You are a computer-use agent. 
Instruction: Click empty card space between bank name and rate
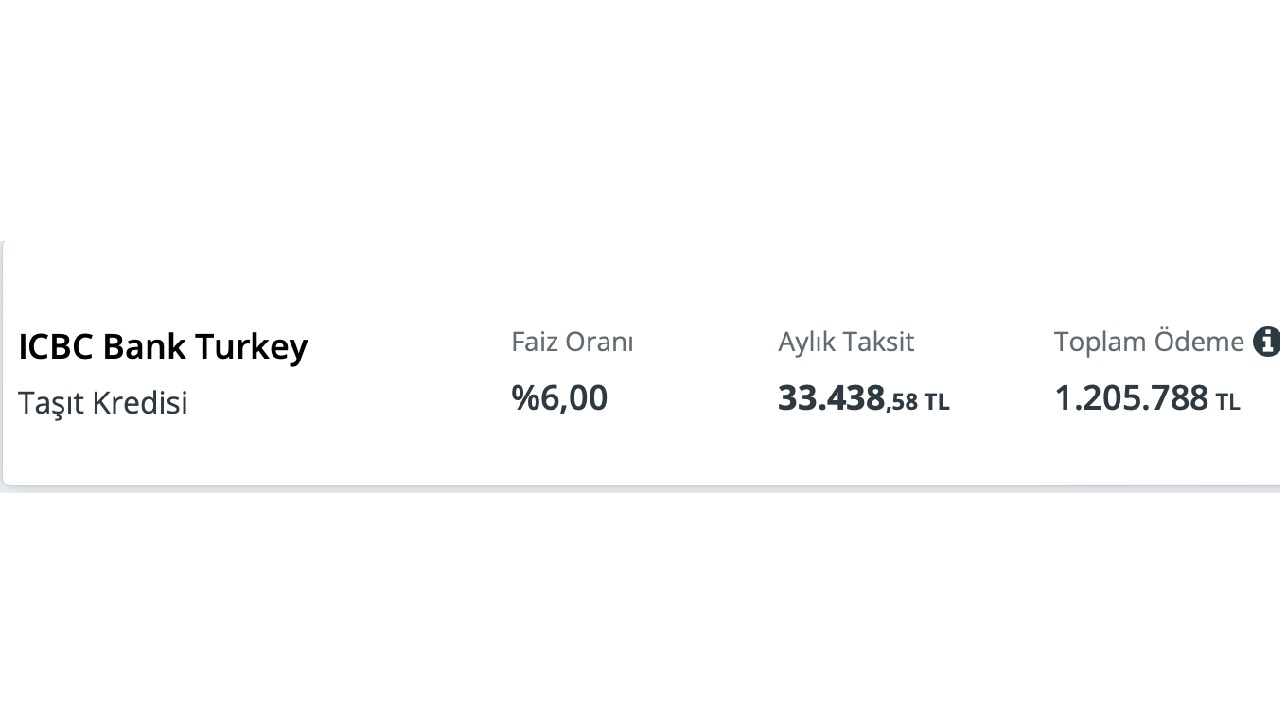point(410,370)
